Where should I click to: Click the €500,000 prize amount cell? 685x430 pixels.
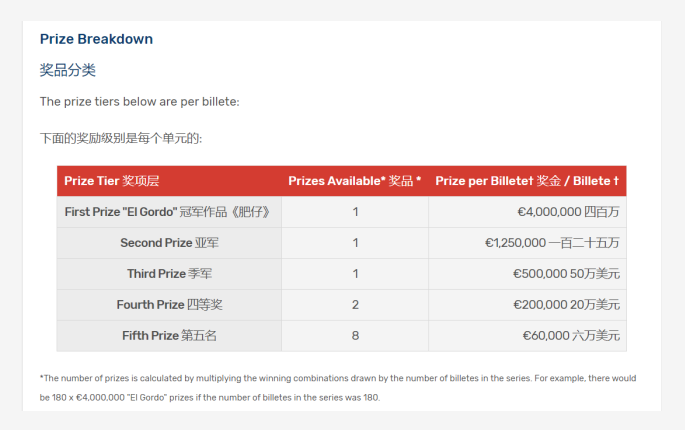tap(527, 274)
